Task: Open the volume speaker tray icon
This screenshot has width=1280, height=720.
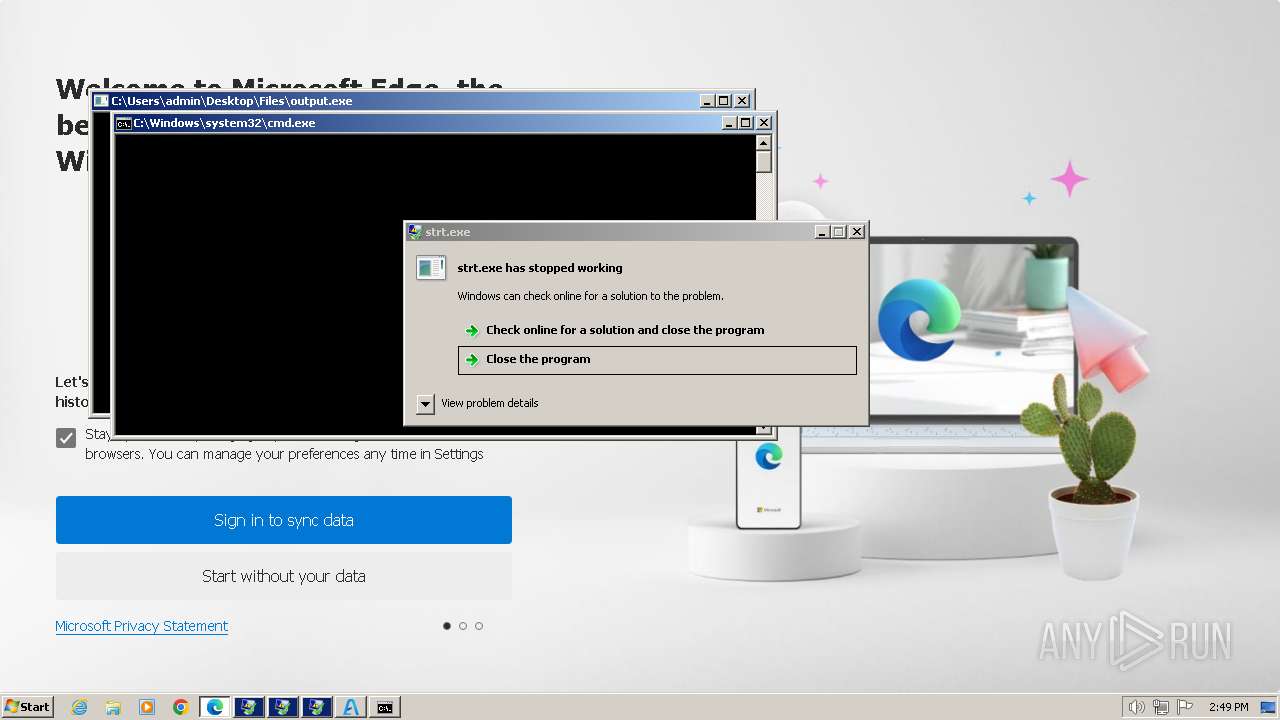Action: point(1136,707)
